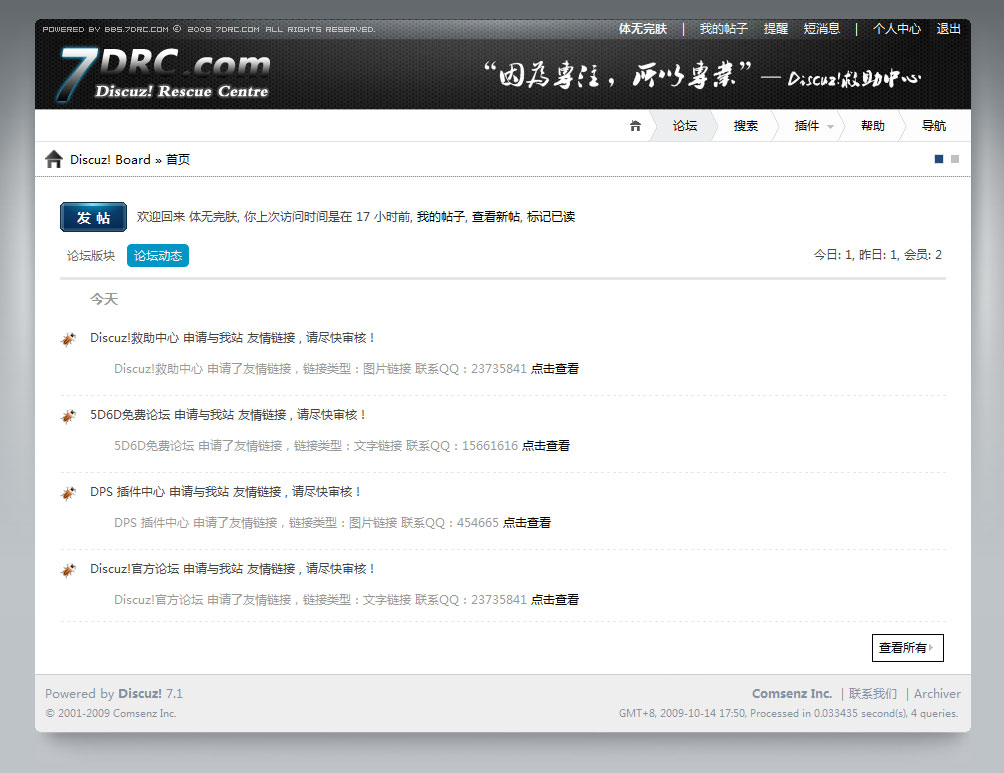
Task: Open the 帮助 navigation tab
Action: [872, 126]
